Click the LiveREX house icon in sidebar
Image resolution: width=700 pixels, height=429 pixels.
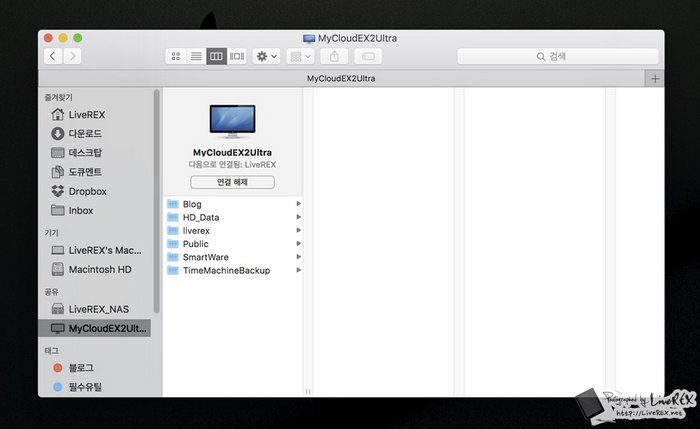[58, 114]
